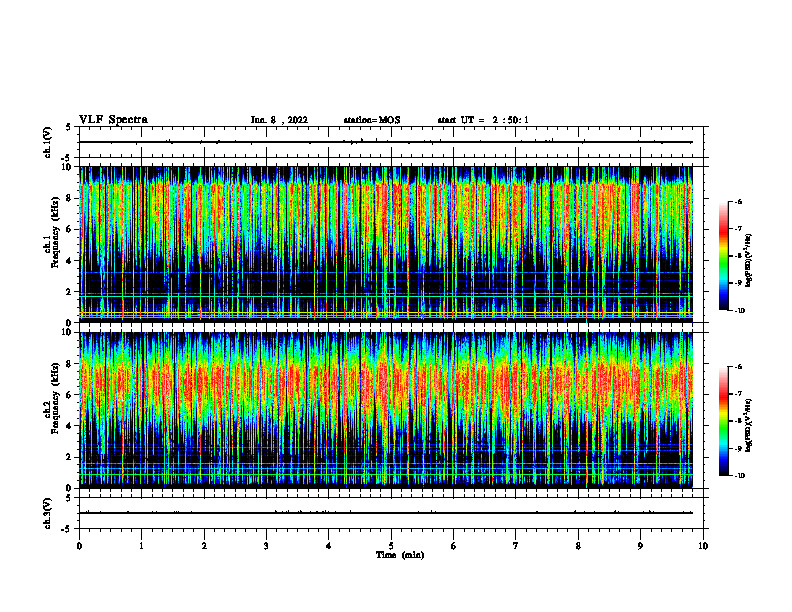Click the ch.2 spectrogram panel

[386, 410]
